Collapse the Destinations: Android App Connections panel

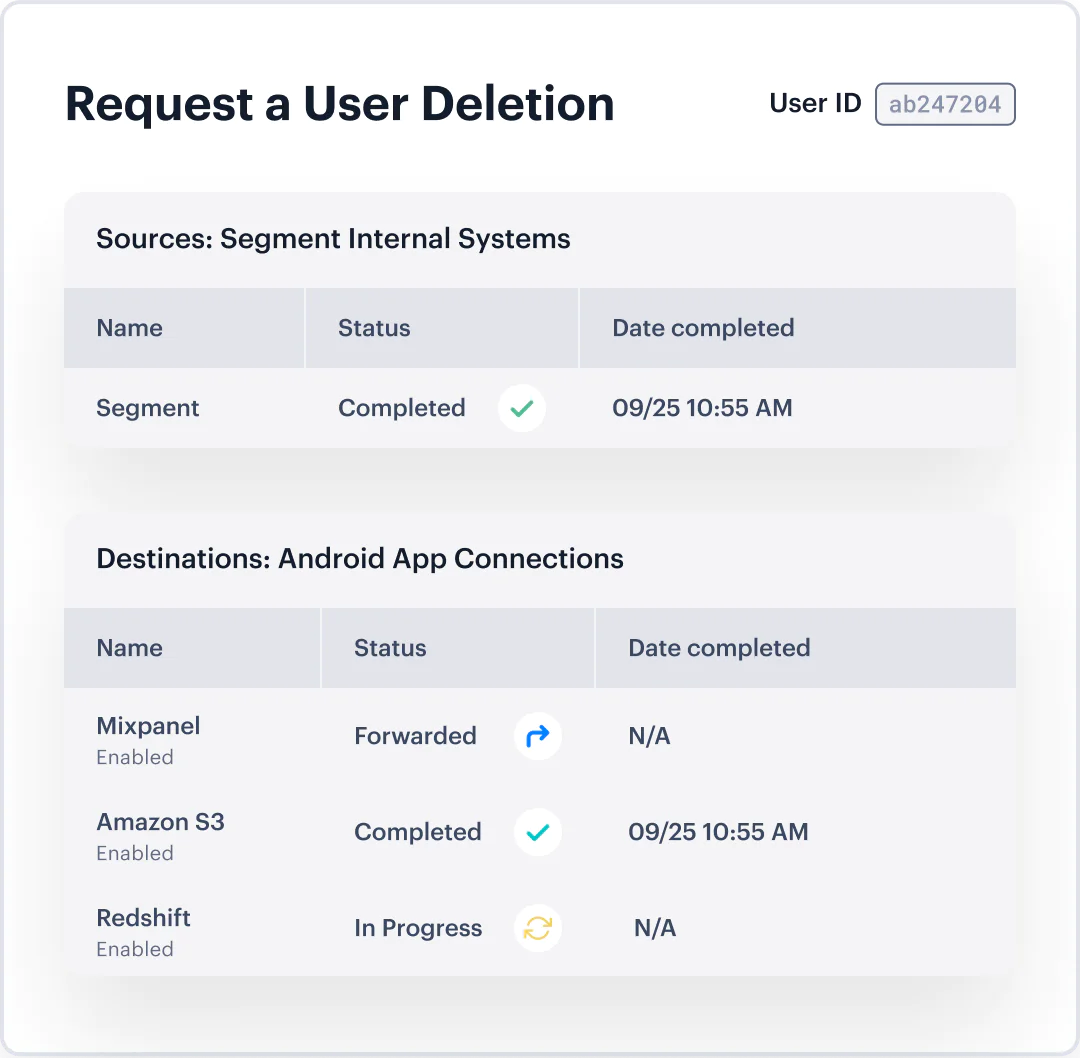coord(361,559)
